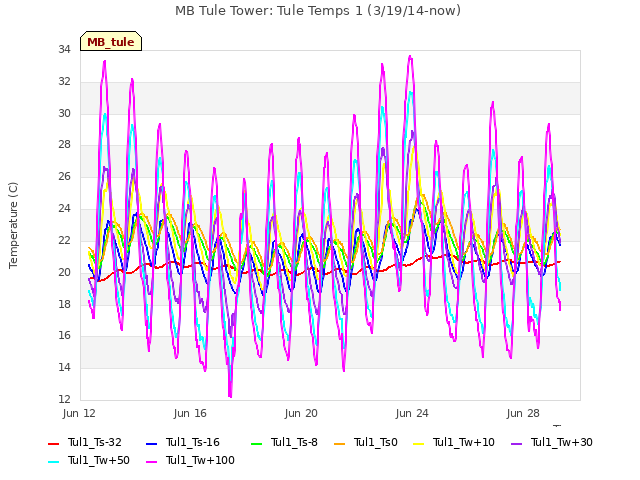The height and width of the screenshot is (480, 640).
Task: Click the Temperature (C) axis label
Action: click(x=13, y=225)
